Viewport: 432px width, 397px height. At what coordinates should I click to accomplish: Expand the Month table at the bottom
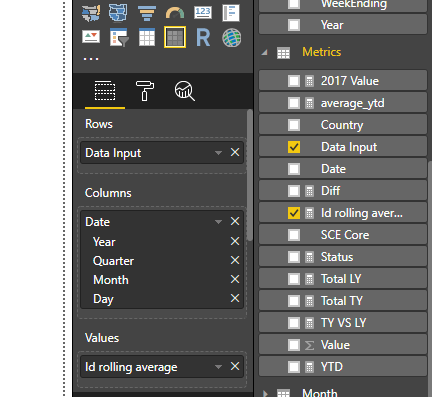(265, 393)
